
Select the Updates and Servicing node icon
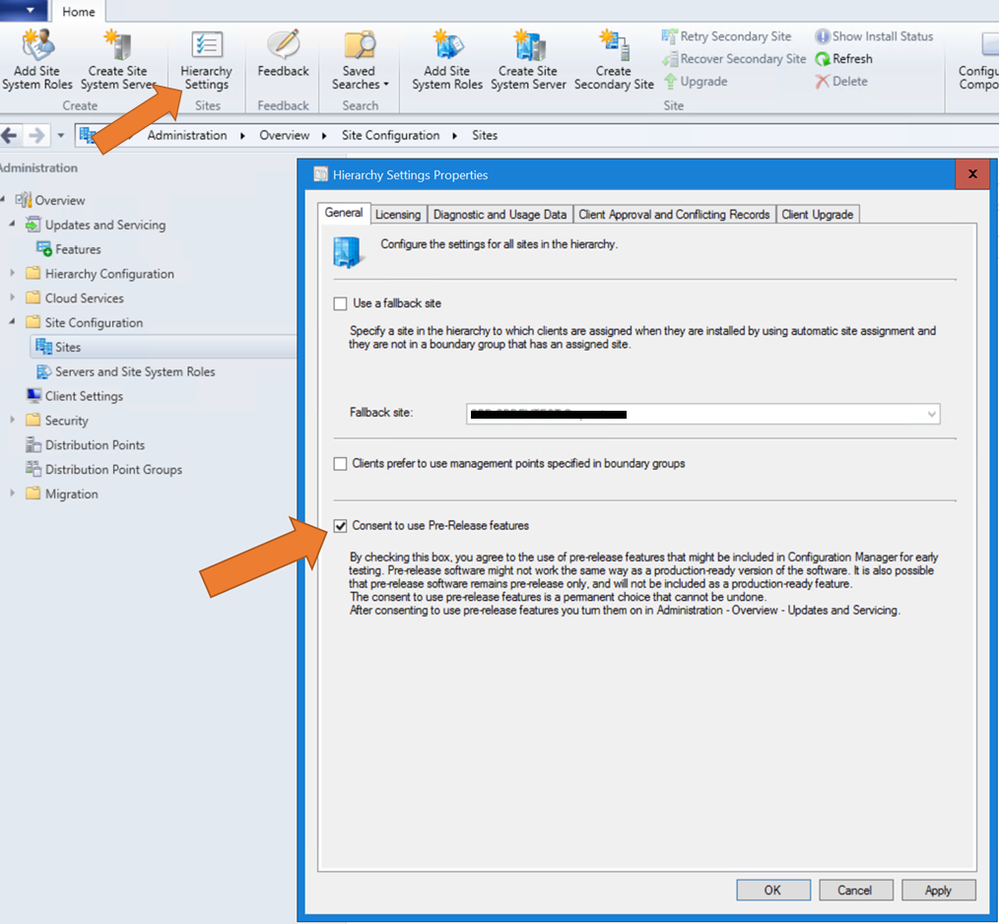point(33,224)
